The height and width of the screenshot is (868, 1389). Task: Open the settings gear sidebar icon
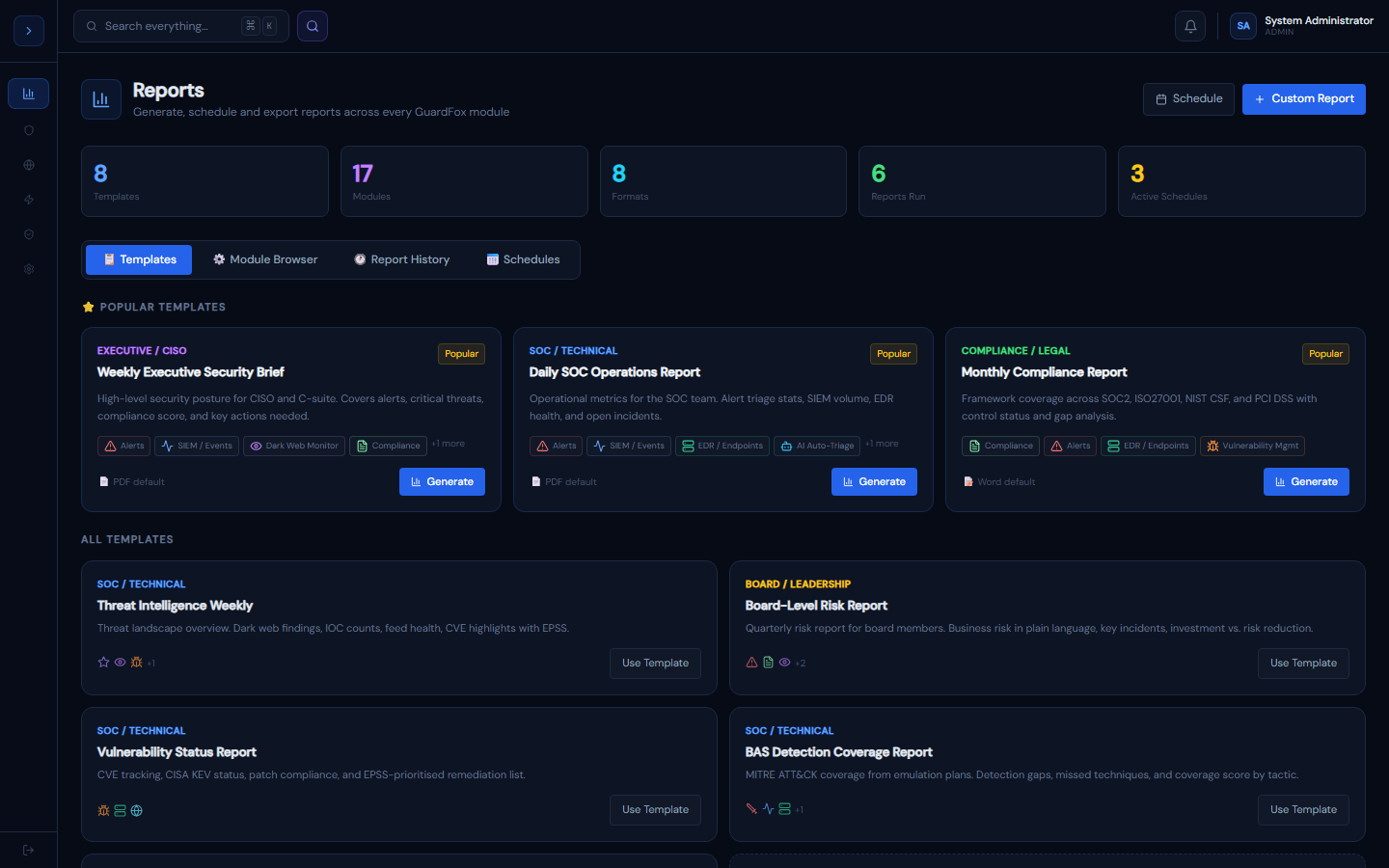tap(29, 269)
